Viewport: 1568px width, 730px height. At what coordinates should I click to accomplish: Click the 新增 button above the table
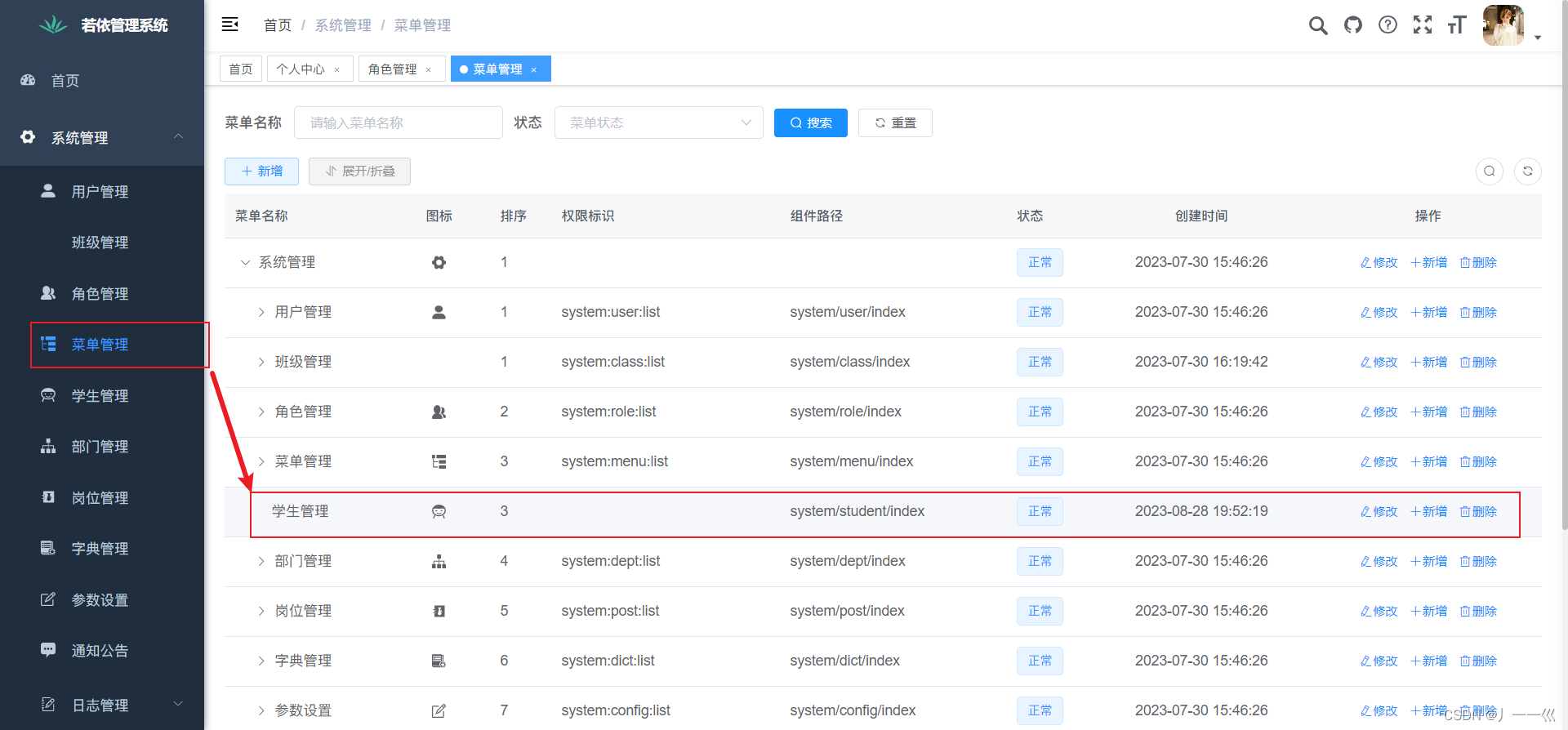tap(261, 171)
